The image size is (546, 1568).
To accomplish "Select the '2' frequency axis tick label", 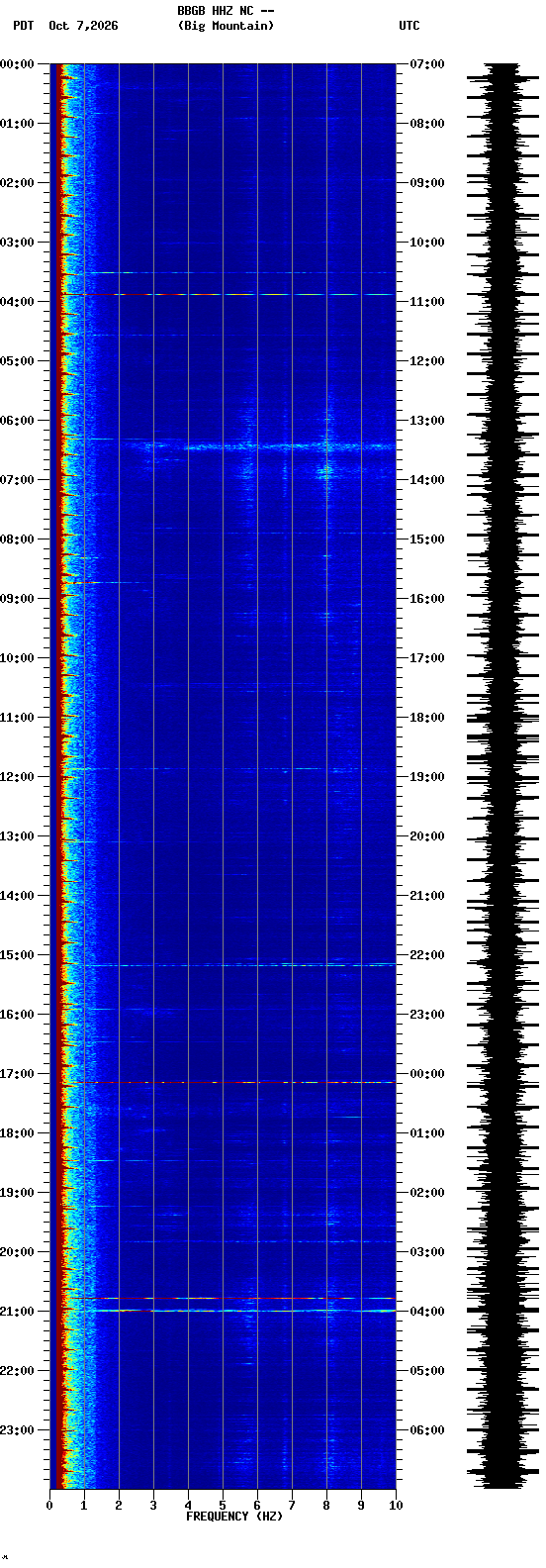I will click(x=119, y=1506).
